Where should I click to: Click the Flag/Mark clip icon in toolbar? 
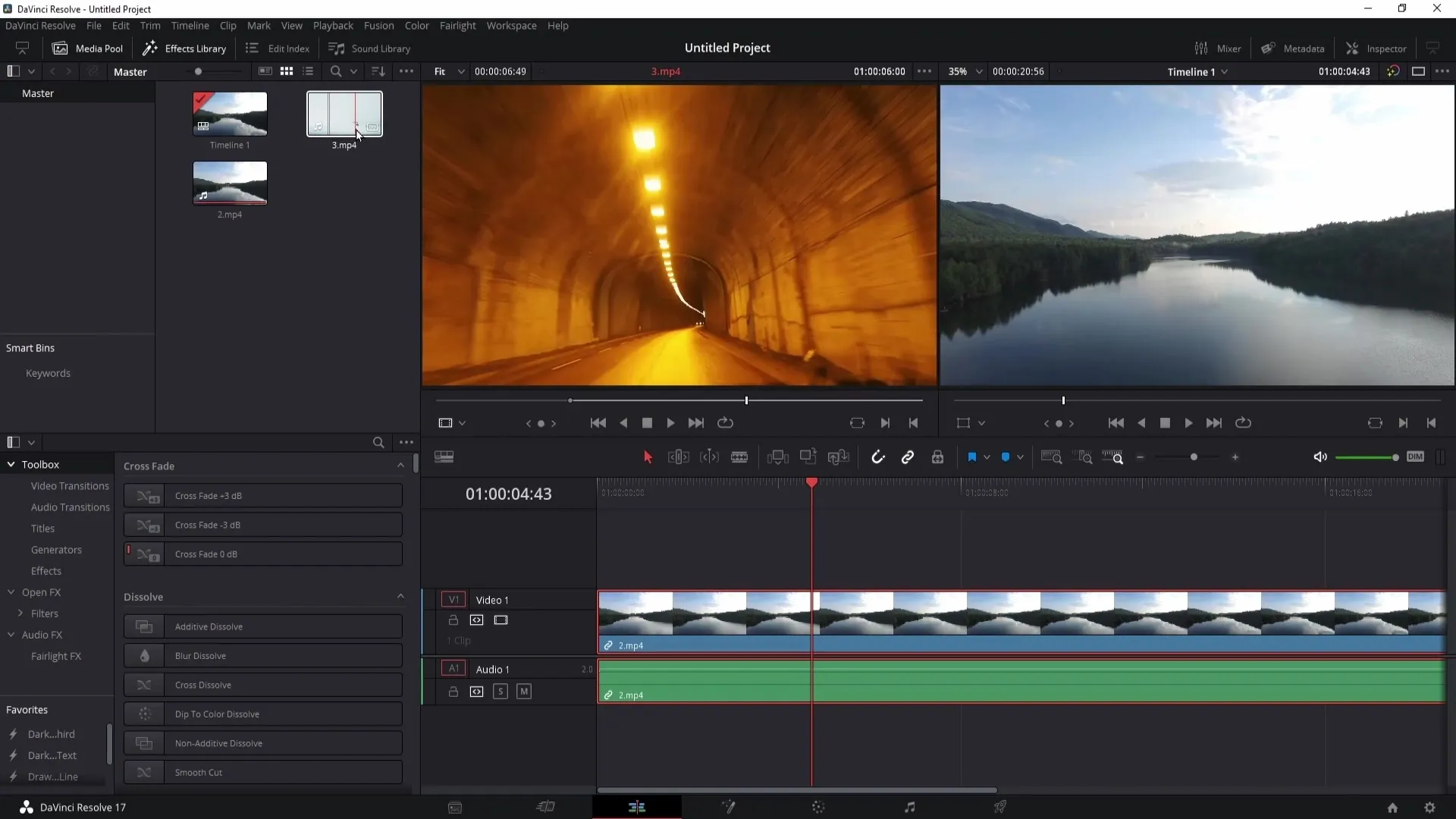pos(972,458)
